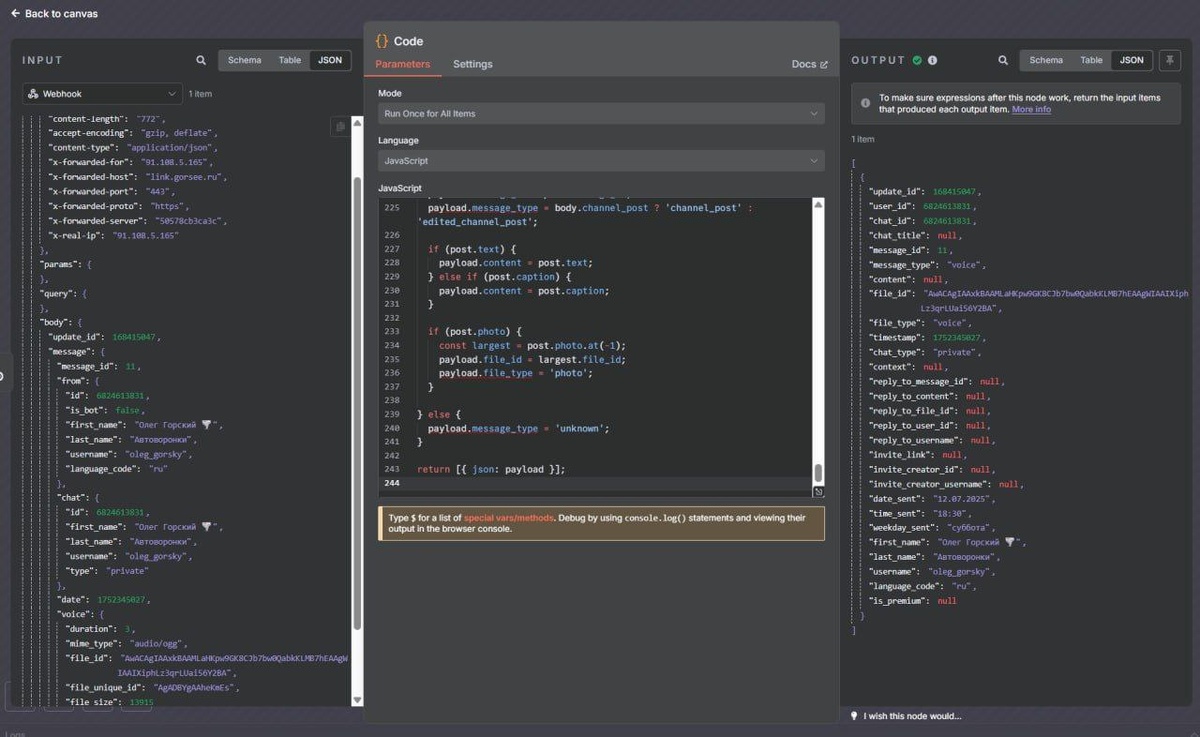1200x737 pixels.
Task: Switch OUTPUT view to Table
Action: (x=1091, y=60)
